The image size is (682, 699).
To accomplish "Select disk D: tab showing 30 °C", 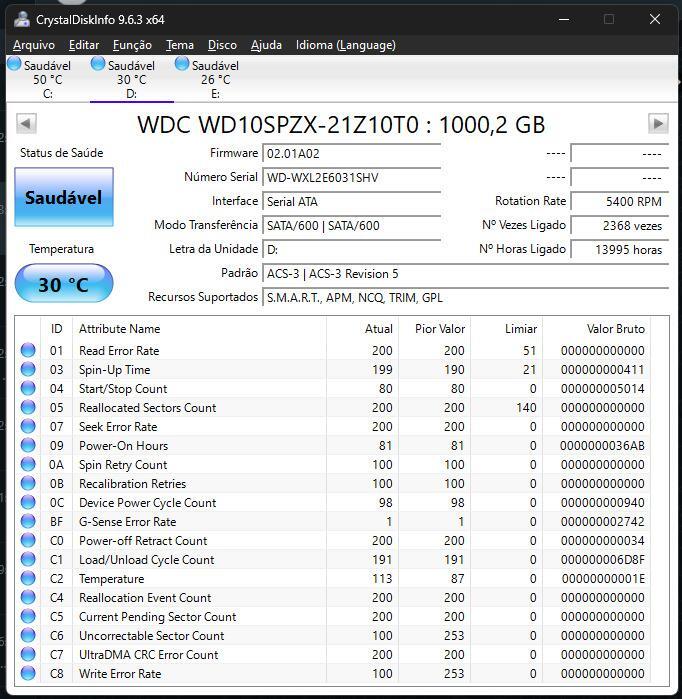I will click(131, 79).
